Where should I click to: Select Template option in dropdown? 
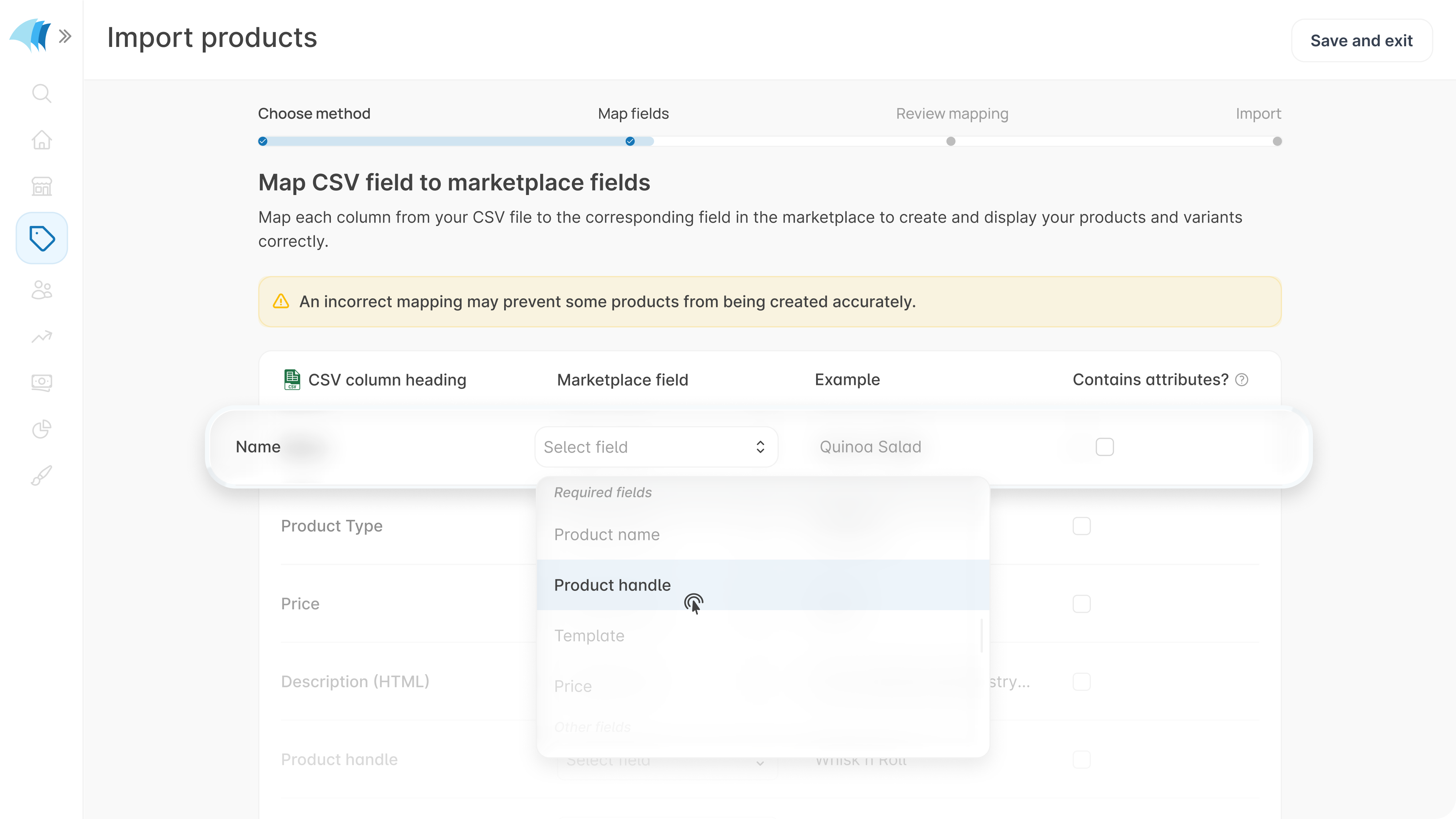pos(589,635)
